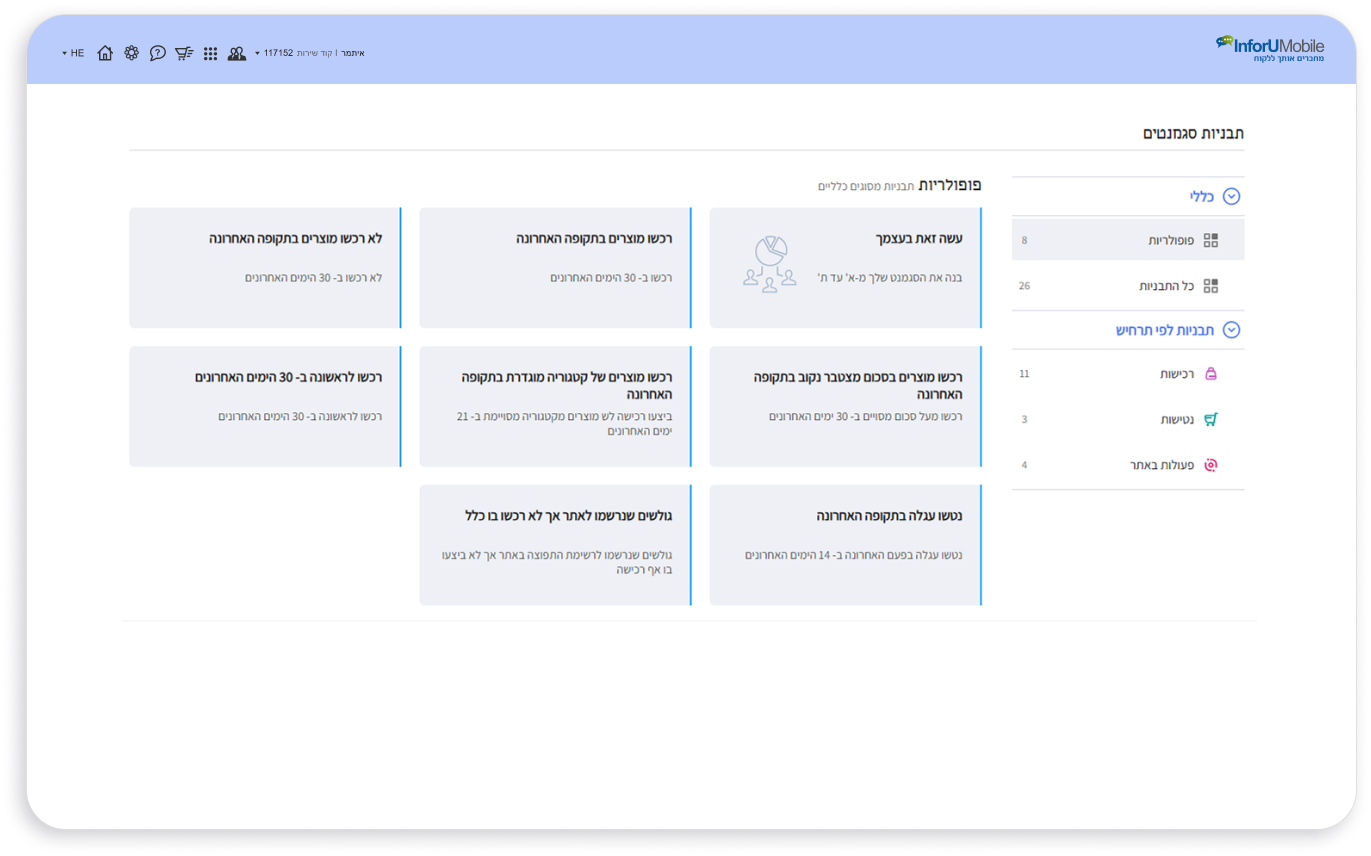1371x856 pixels.
Task: Click the InforUMobile logo
Action: pyautogui.click(x=1270, y=48)
